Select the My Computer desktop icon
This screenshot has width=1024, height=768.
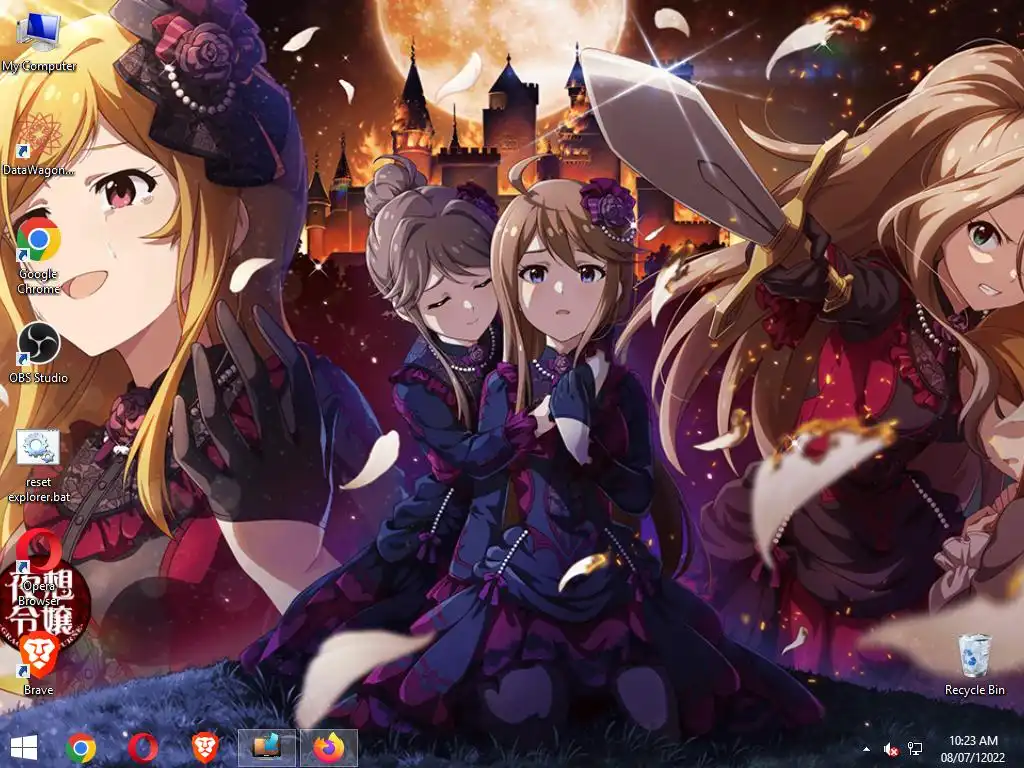pyautogui.click(x=39, y=42)
